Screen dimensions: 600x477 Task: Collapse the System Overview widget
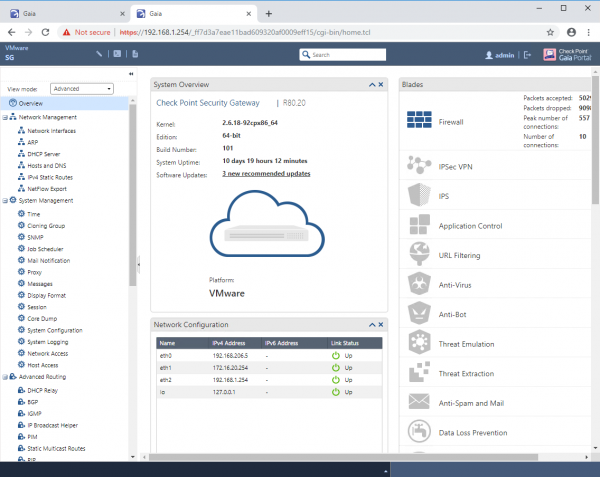(372, 84)
